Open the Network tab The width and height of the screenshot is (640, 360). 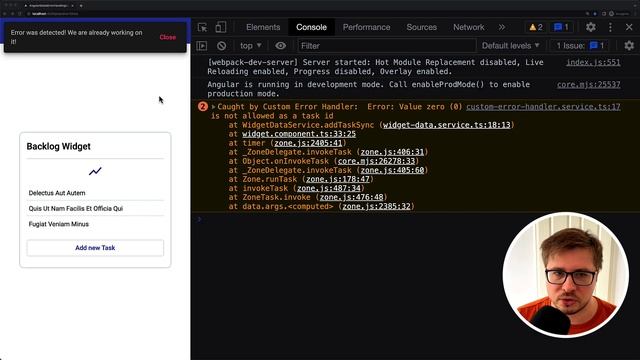[x=469, y=27]
